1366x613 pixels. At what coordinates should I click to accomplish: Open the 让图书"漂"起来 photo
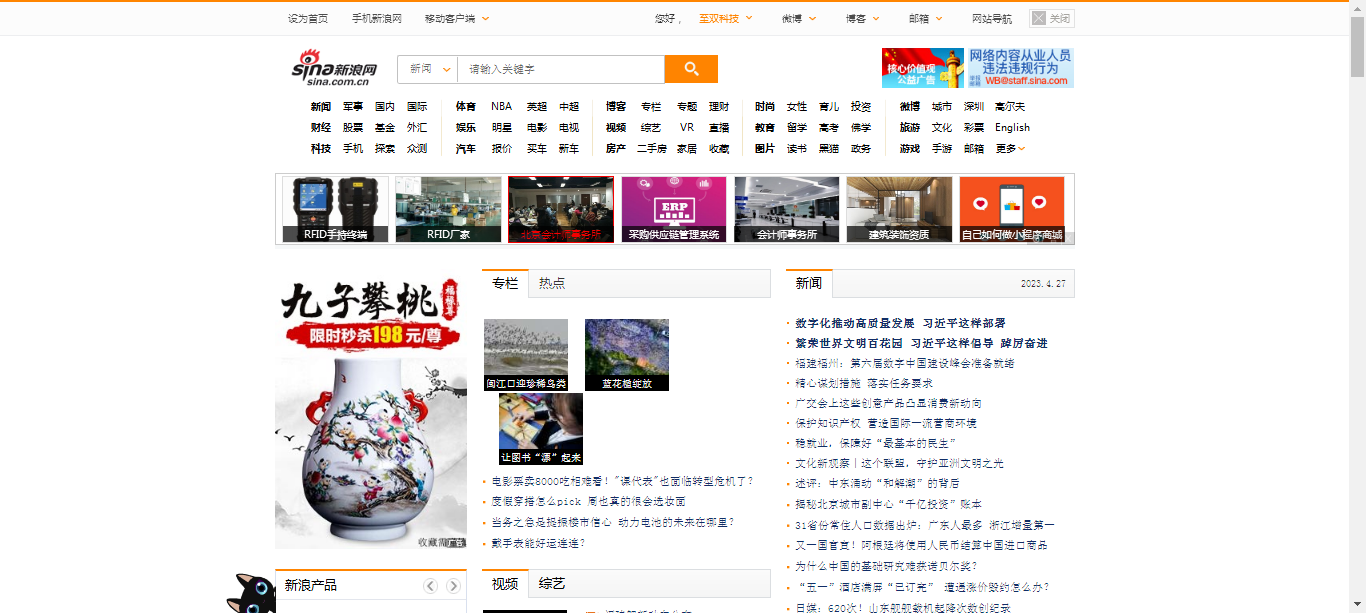pos(541,429)
